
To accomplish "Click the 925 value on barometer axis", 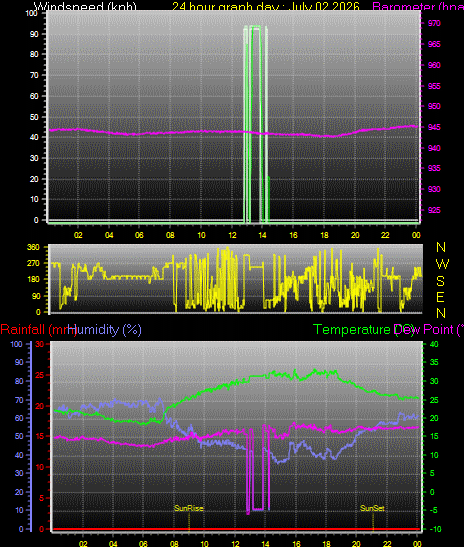I will coord(434,210).
